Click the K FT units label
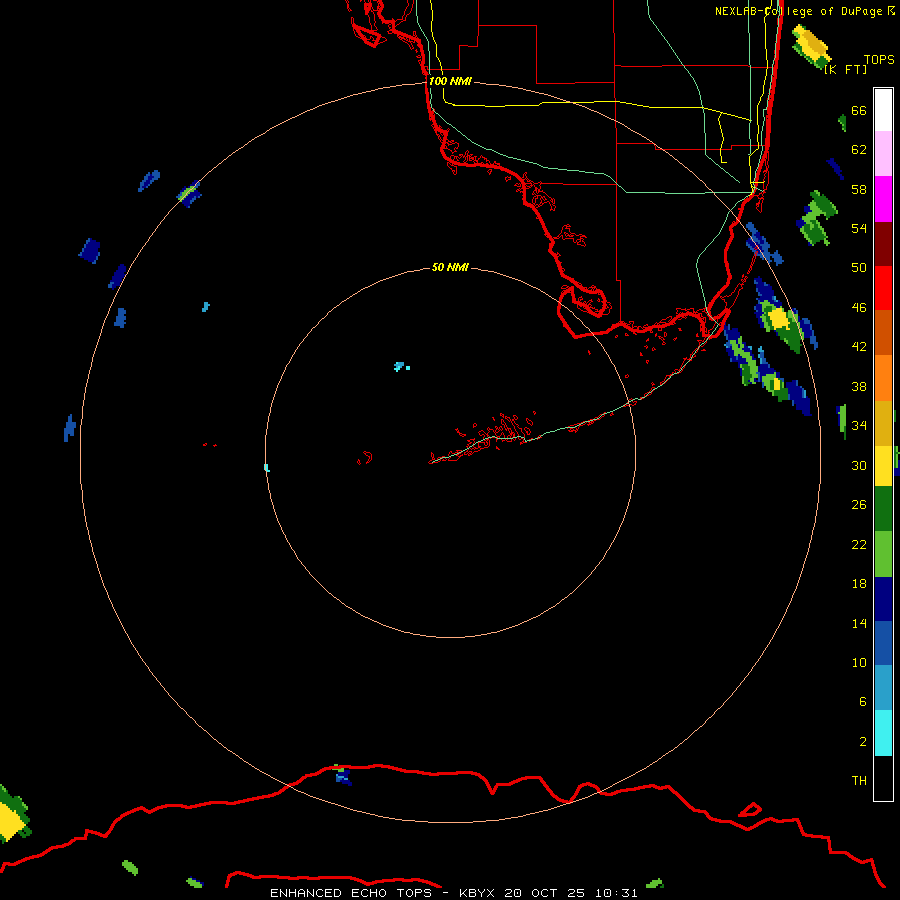The height and width of the screenshot is (900, 900). (845, 69)
